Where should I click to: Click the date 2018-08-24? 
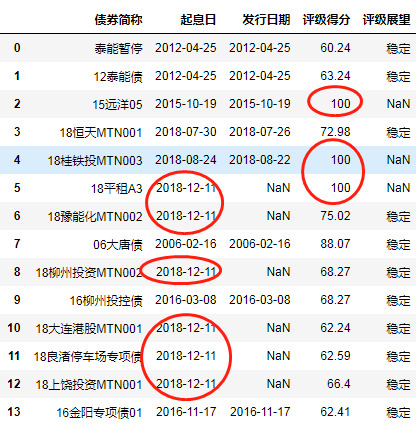(186, 160)
